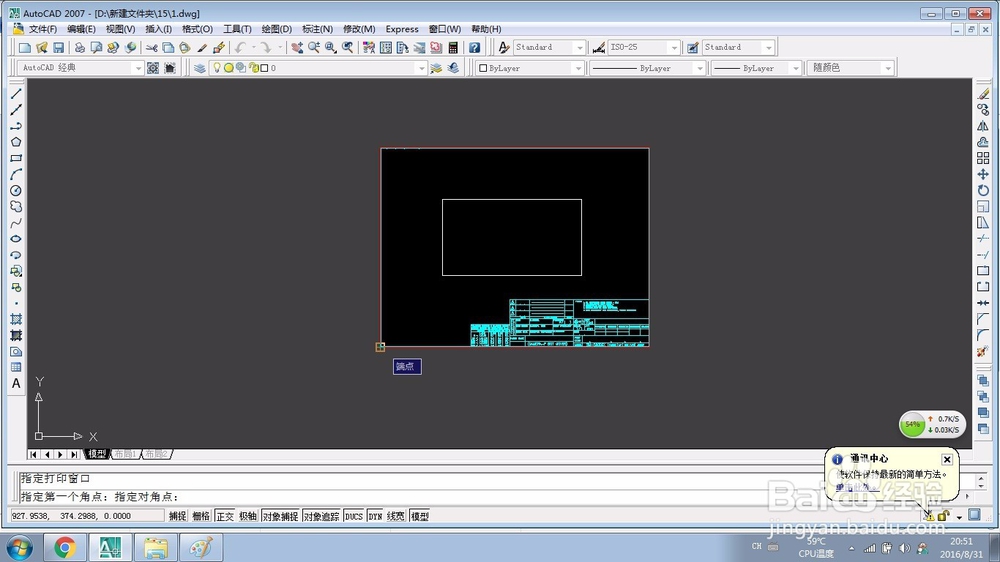The height and width of the screenshot is (562, 1000).
Task: Open Chrome from the taskbar
Action: [64, 547]
